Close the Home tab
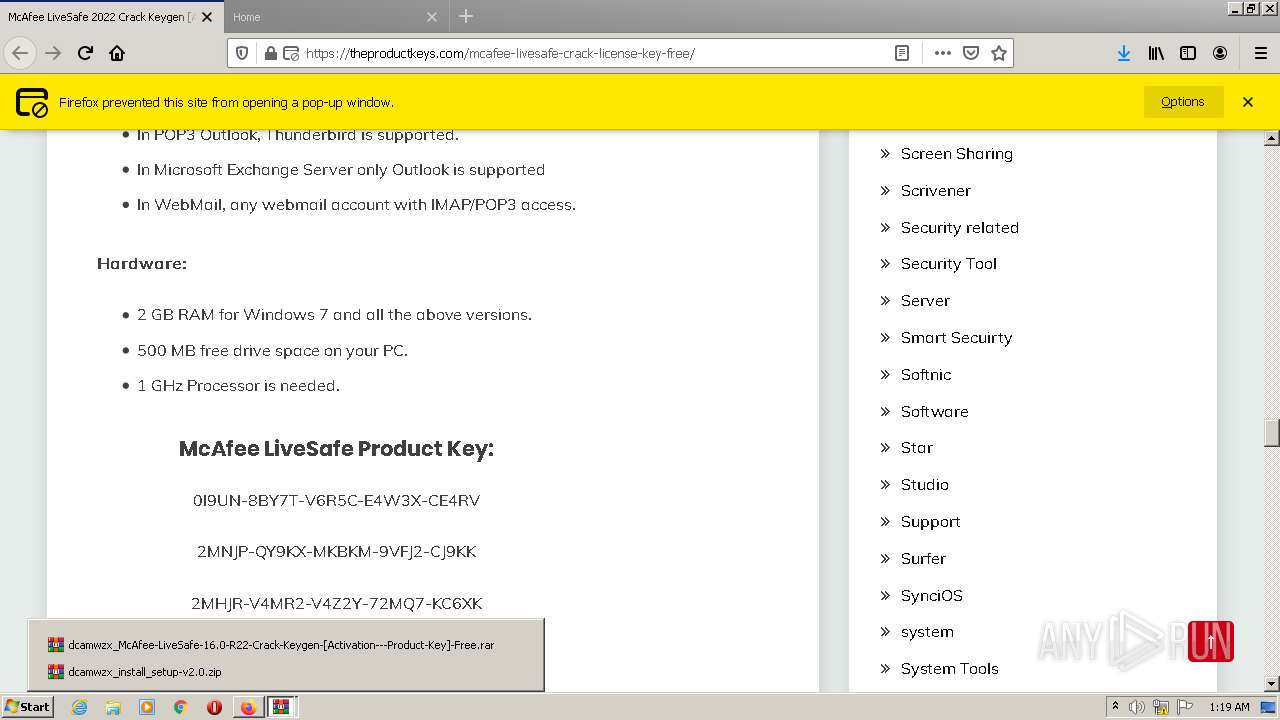The height and width of the screenshot is (720, 1280). point(432,17)
